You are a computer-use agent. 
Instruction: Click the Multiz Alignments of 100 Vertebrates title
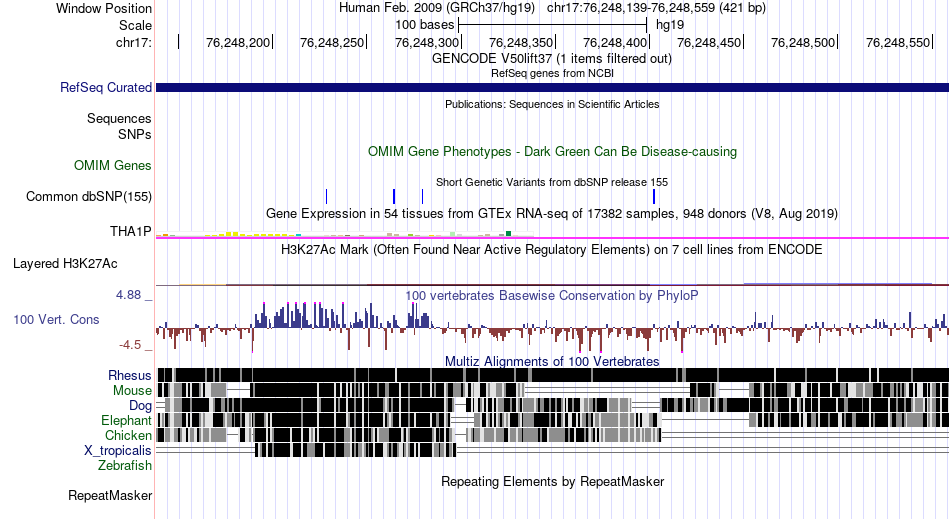pyautogui.click(x=552, y=362)
